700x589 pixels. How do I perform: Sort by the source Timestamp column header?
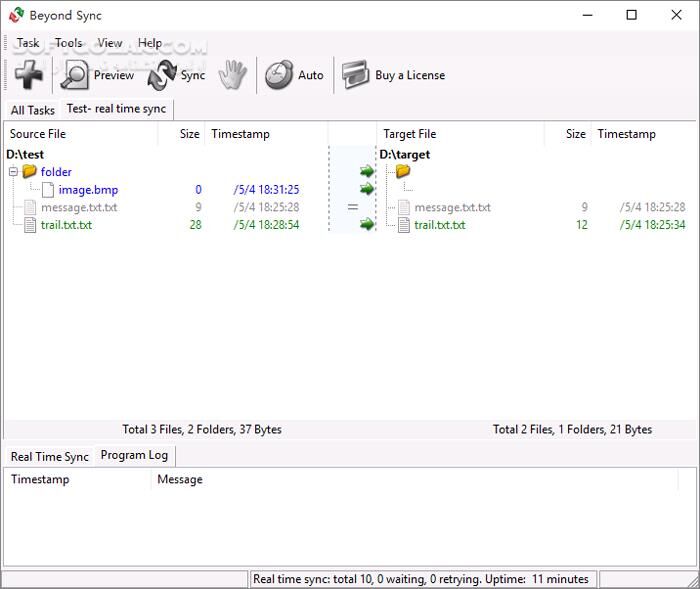(x=266, y=134)
